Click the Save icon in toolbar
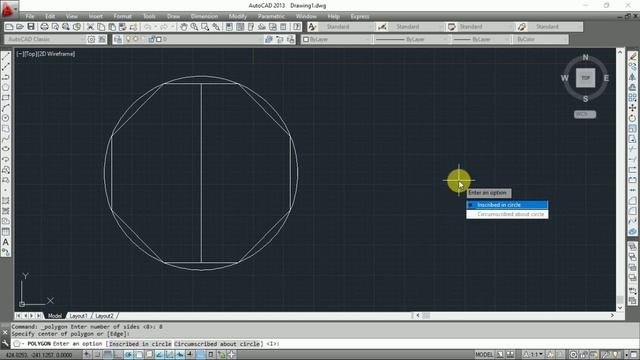640x360 pixels. (x=31, y=27)
